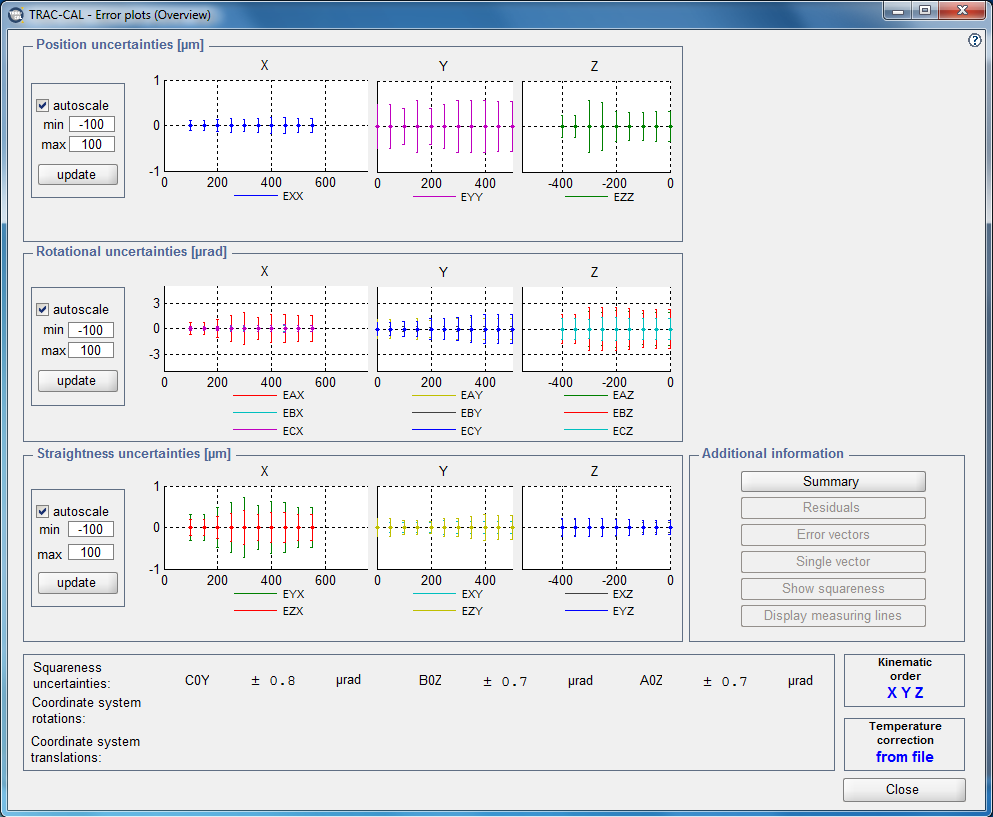
Task: Click the Z plot in Position uncertainties
Action: point(597,127)
